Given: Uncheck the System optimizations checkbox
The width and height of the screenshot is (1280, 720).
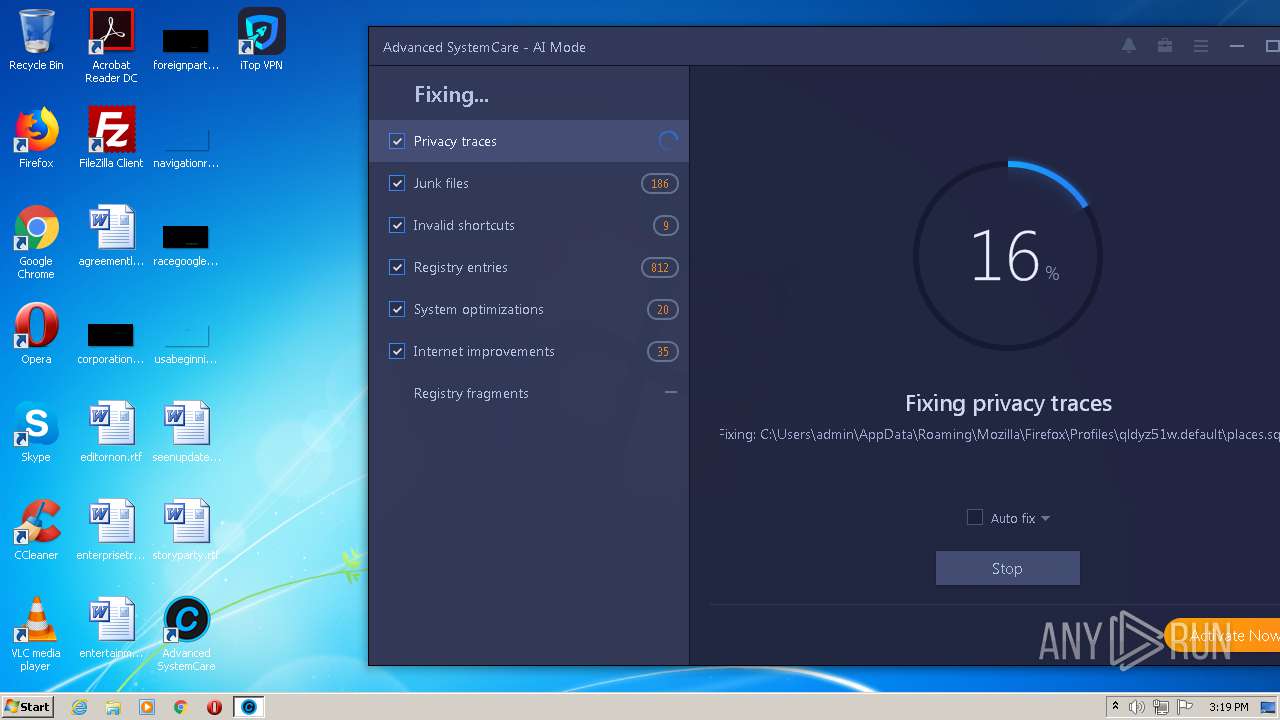Looking at the screenshot, I should coord(397,310).
